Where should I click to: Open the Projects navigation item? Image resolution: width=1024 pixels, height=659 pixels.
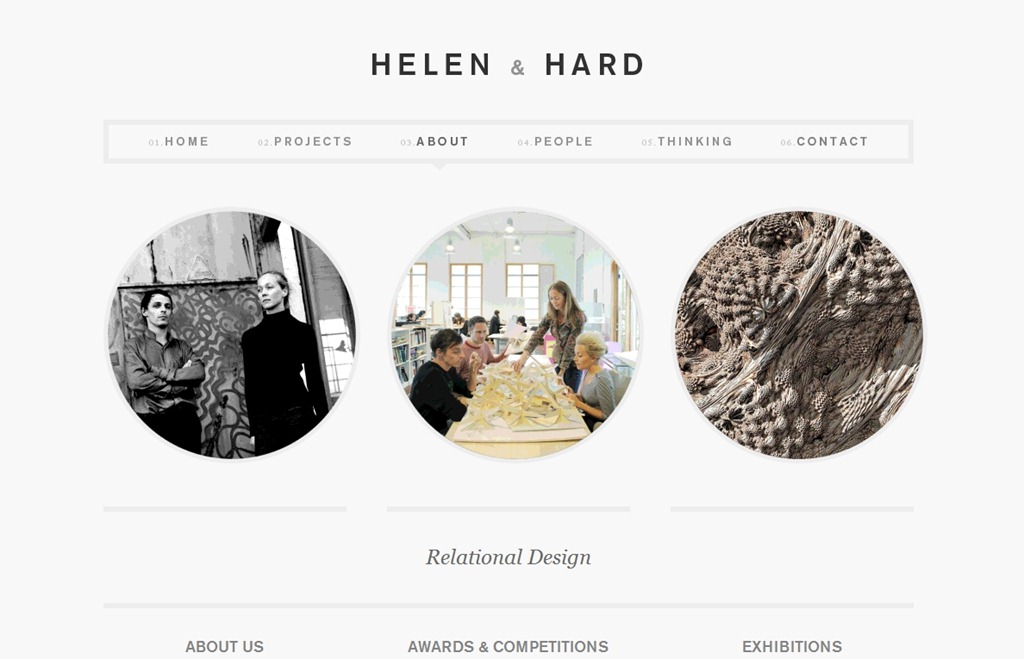[x=305, y=142]
